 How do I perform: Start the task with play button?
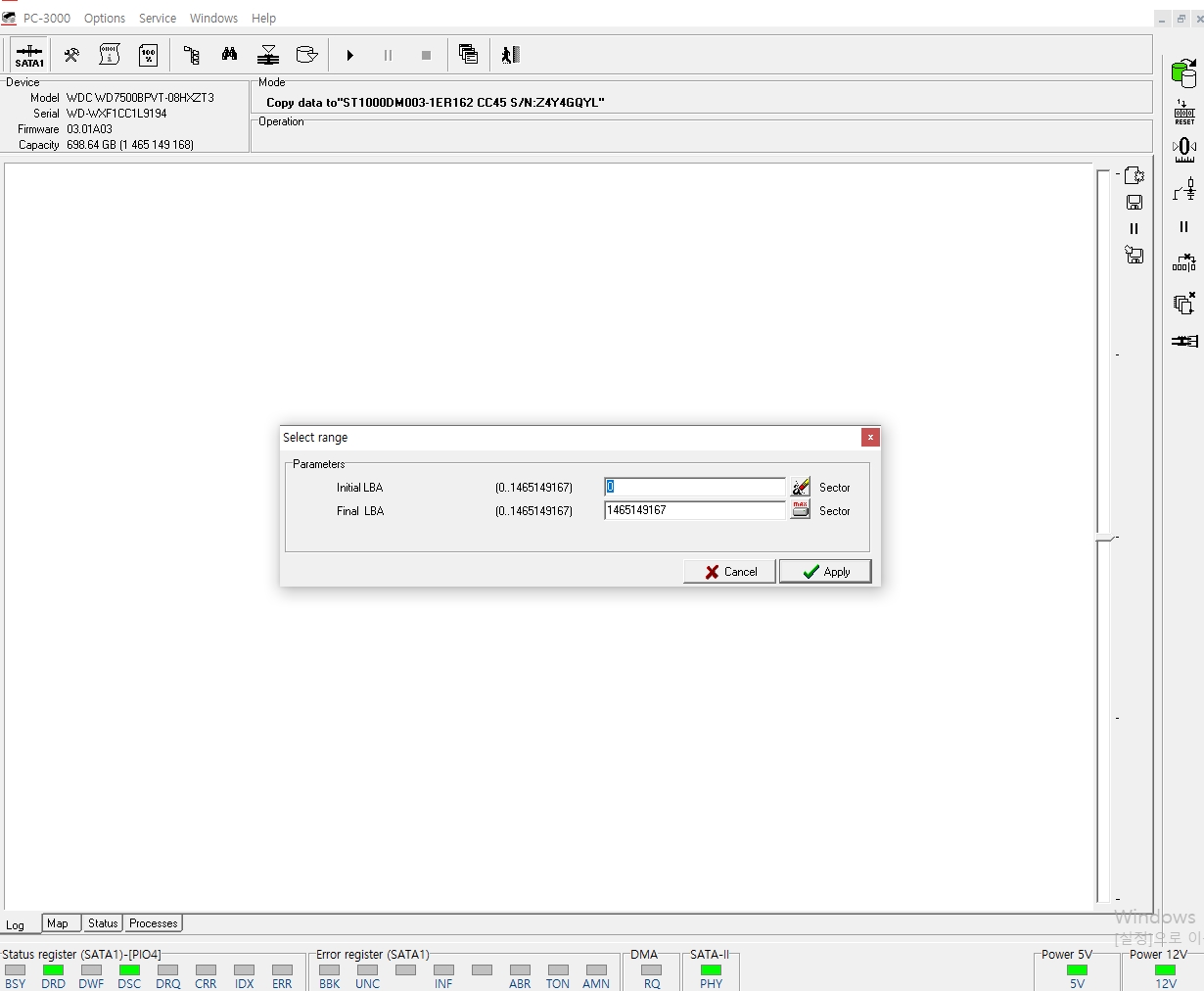click(x=349, y=55)
